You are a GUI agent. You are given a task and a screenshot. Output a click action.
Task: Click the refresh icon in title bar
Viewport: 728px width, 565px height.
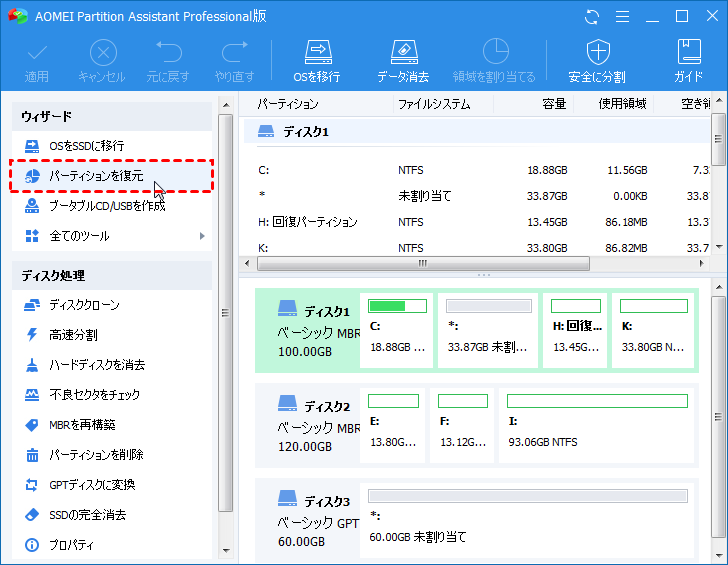pyautogui.click(x=592, y=17)
